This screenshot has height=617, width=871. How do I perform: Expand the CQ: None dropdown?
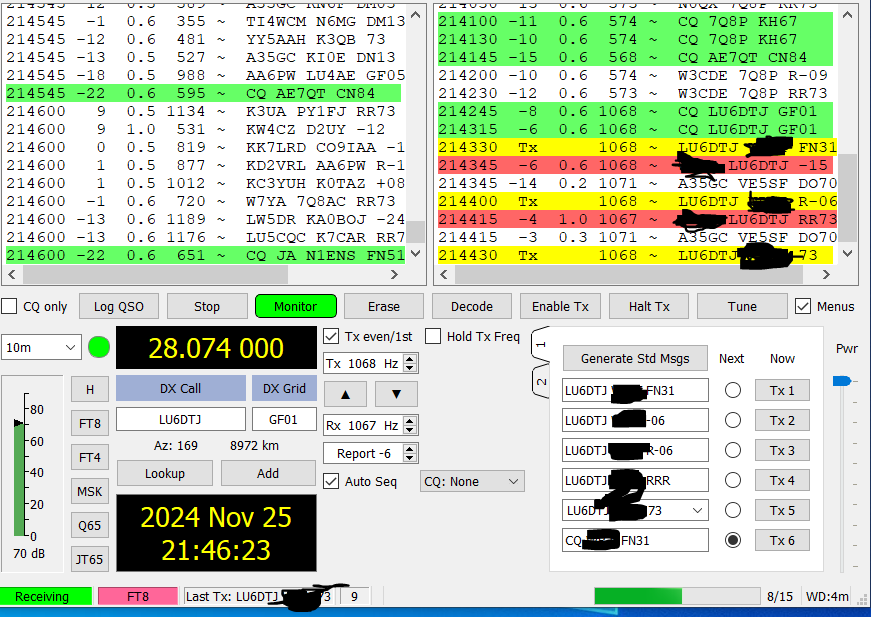[472, 482]
